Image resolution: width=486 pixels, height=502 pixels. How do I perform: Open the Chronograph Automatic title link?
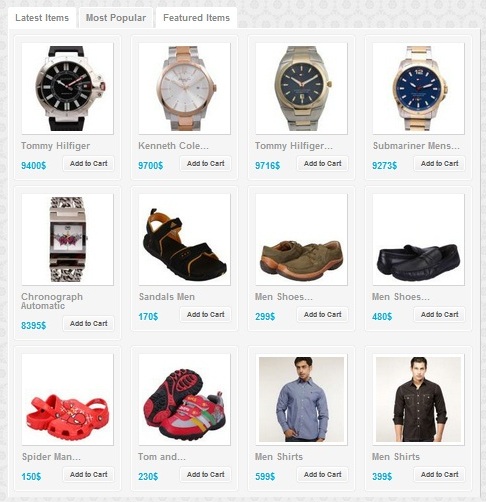[x=52, y=301]
